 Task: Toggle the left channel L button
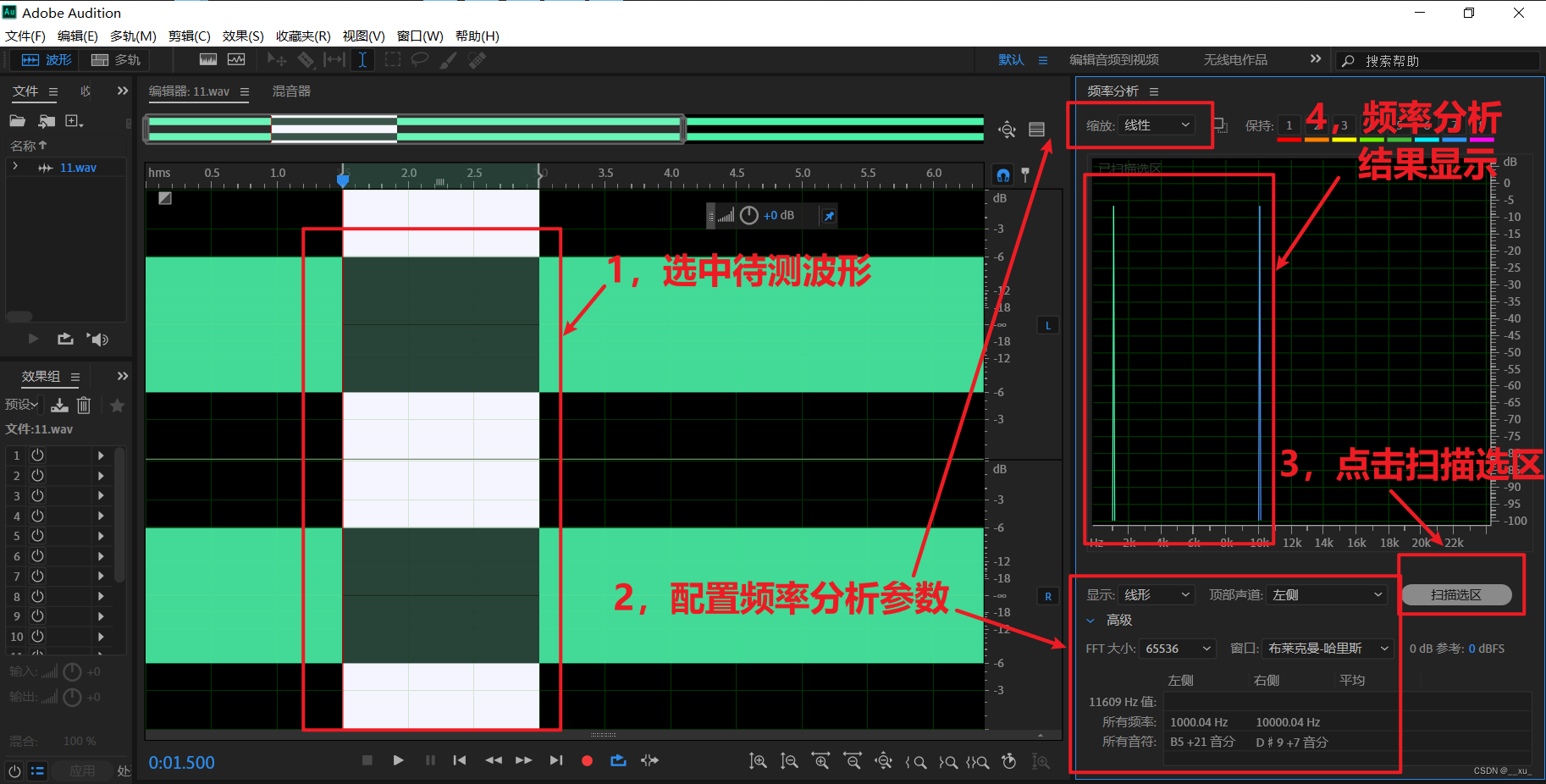tap(1048, 326)
